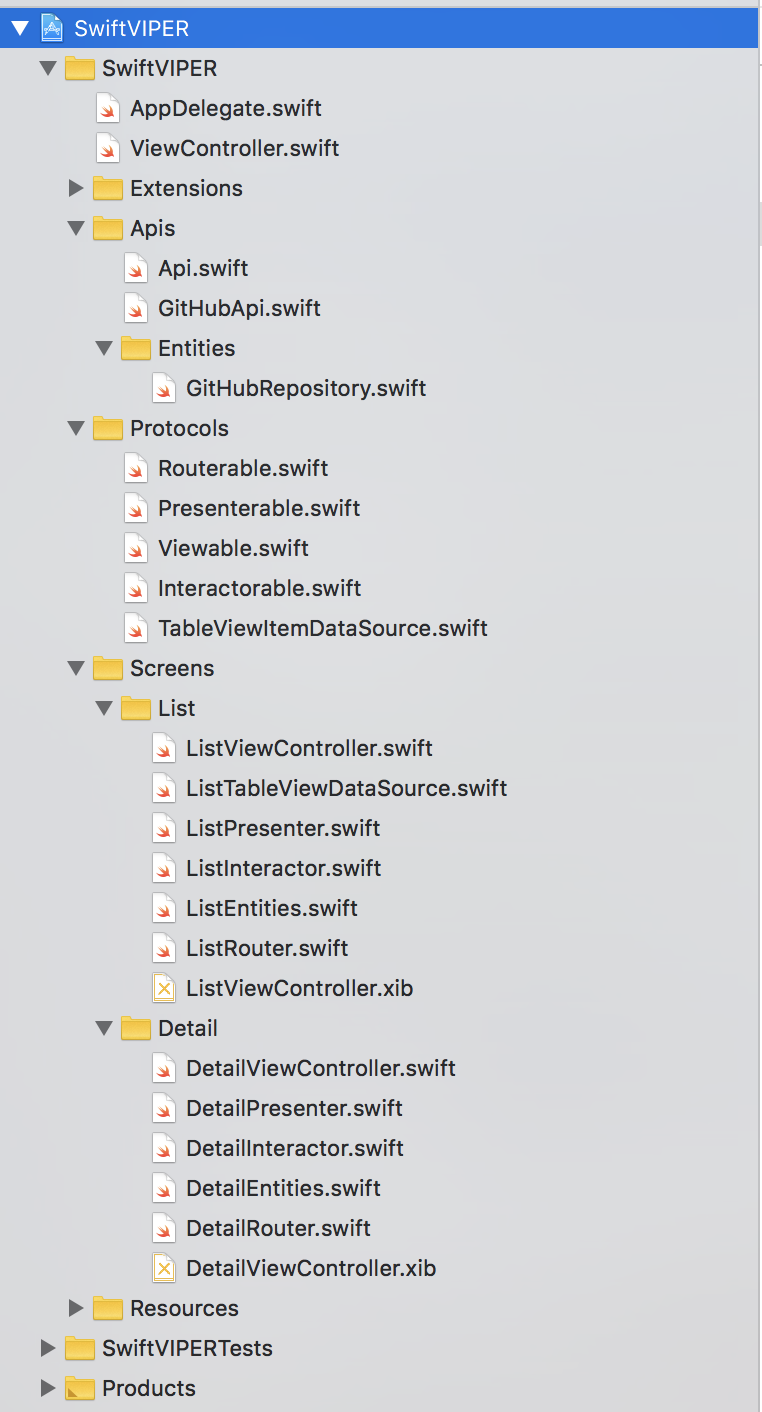Click the Viewable.swift file icon

tap(136, 548)
